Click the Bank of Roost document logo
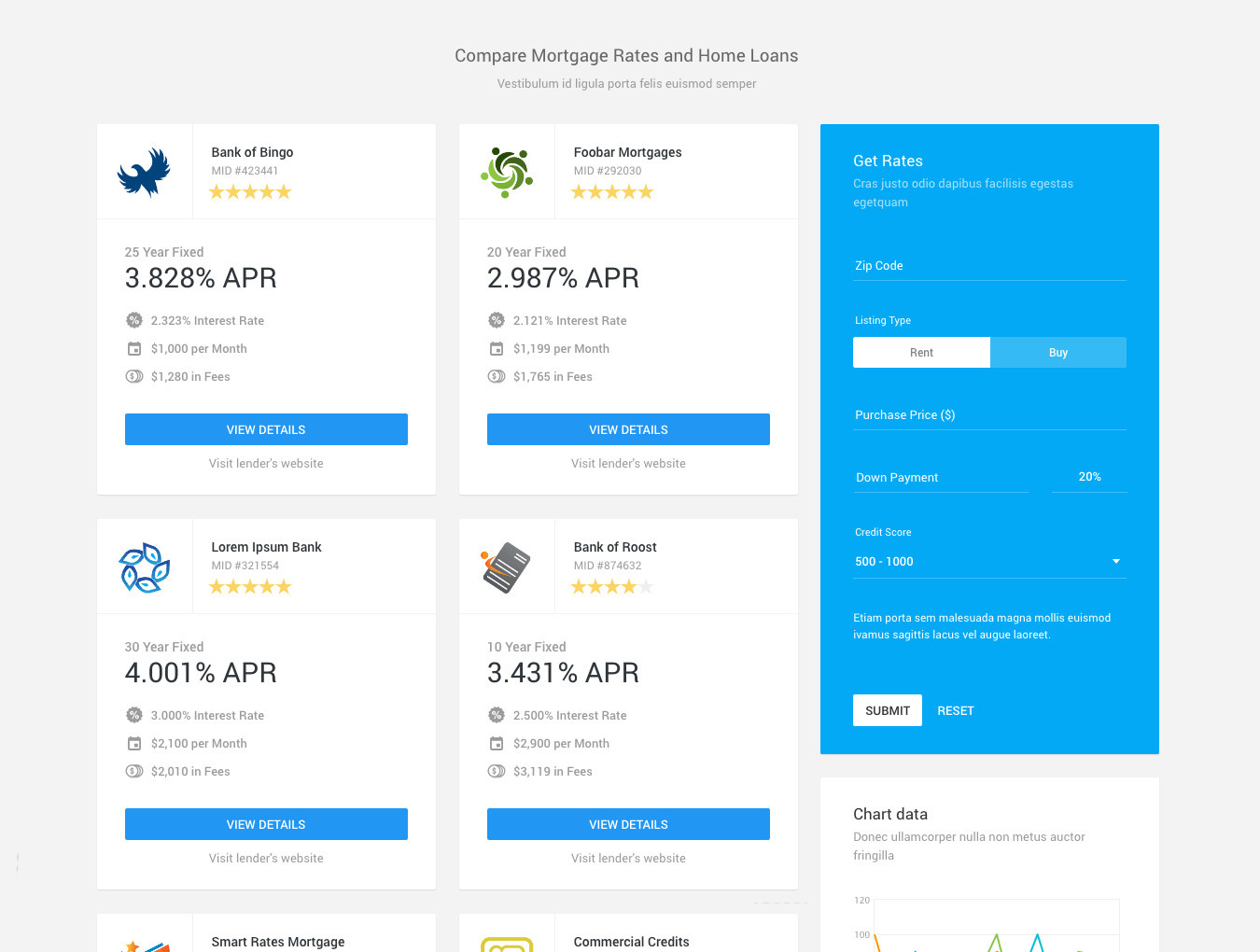Viewport: 1260px width, 952px height. click(507, 567)
